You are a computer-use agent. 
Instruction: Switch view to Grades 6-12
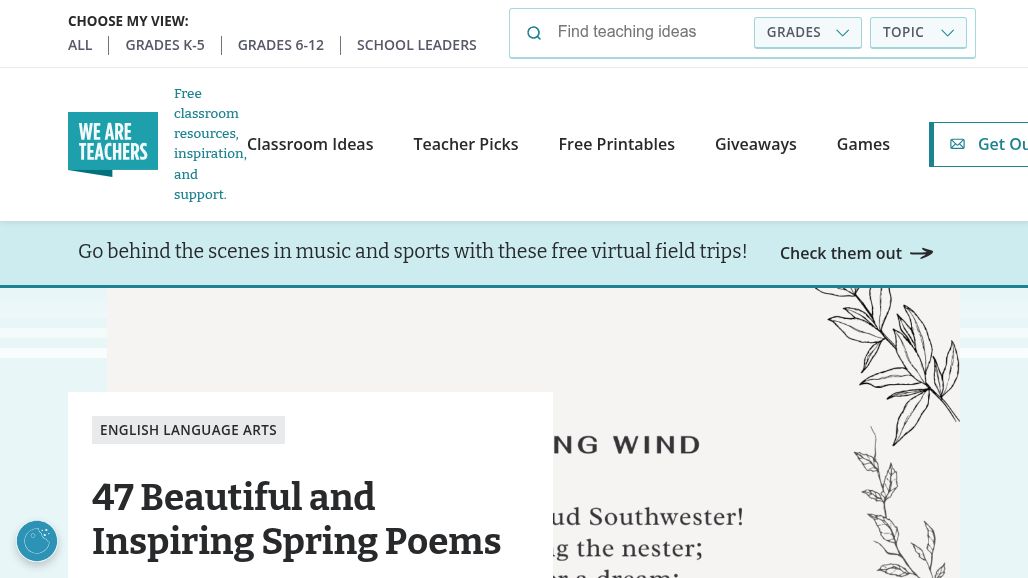281,45
